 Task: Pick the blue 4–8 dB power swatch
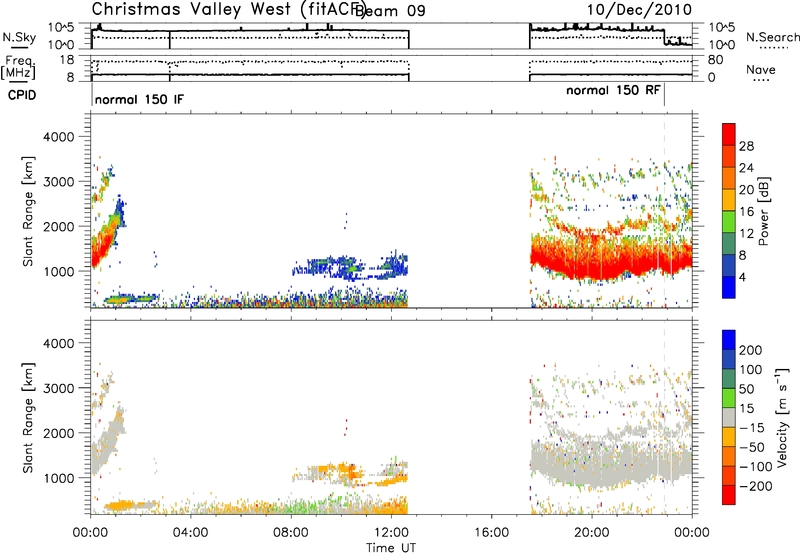coord(729,265)
